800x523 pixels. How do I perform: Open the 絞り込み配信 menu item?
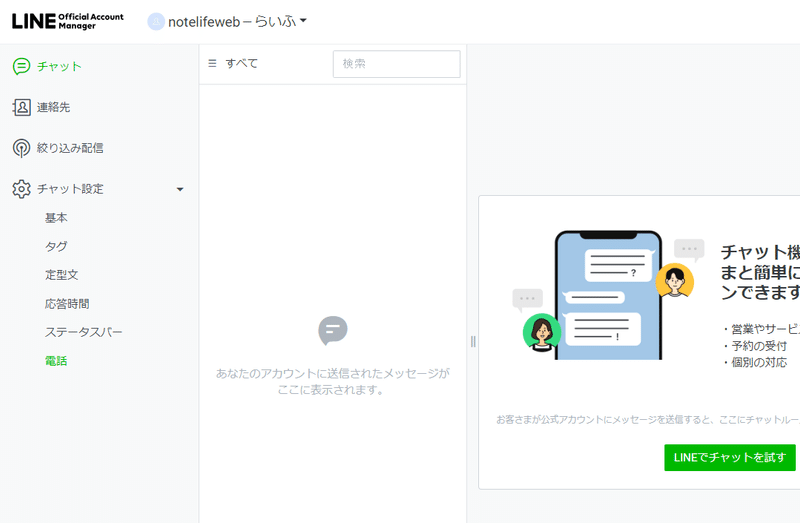click(70, 148)
